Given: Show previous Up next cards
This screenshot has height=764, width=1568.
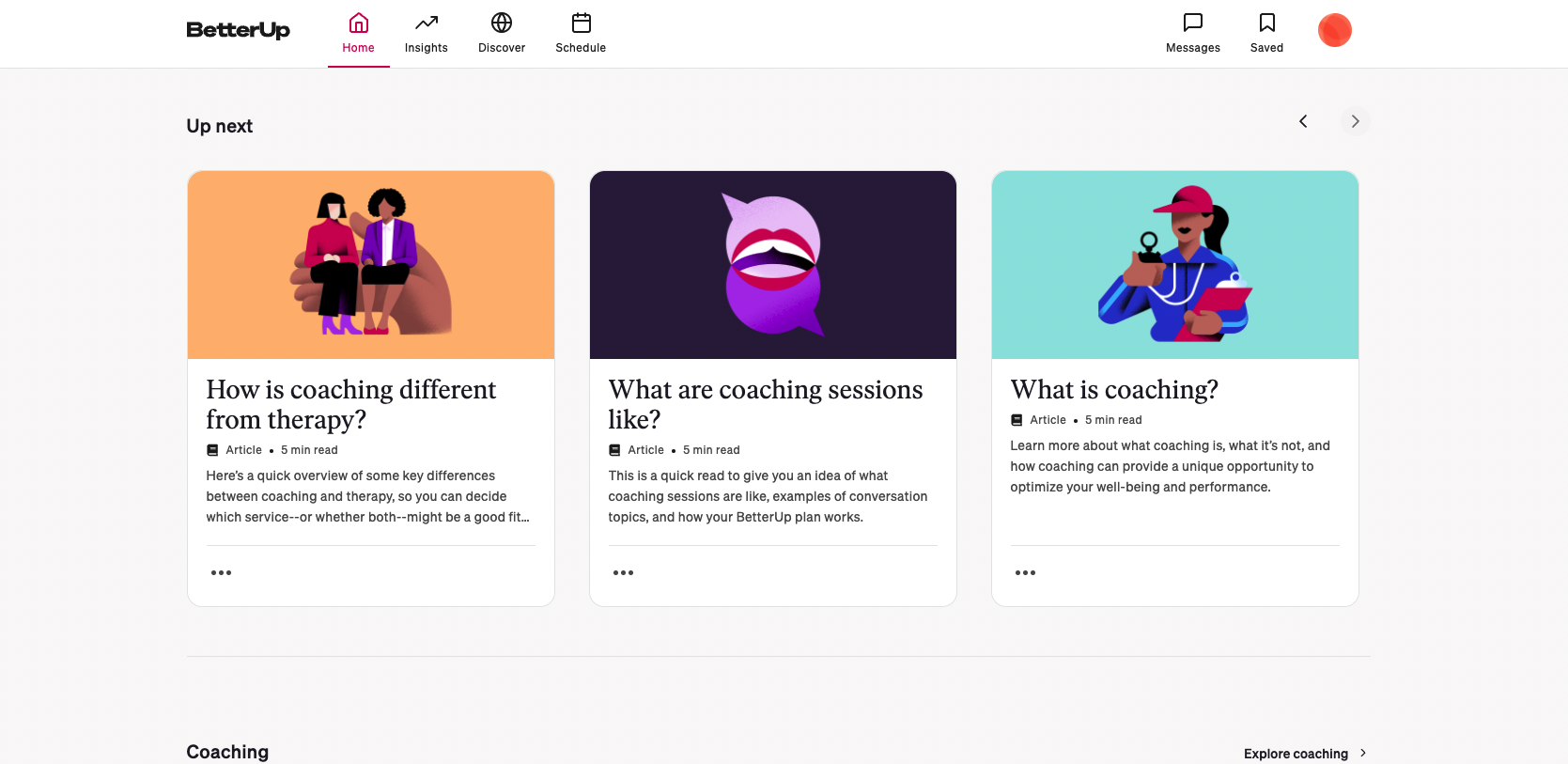Looking at the screenshot, I should click(1303, 121).
